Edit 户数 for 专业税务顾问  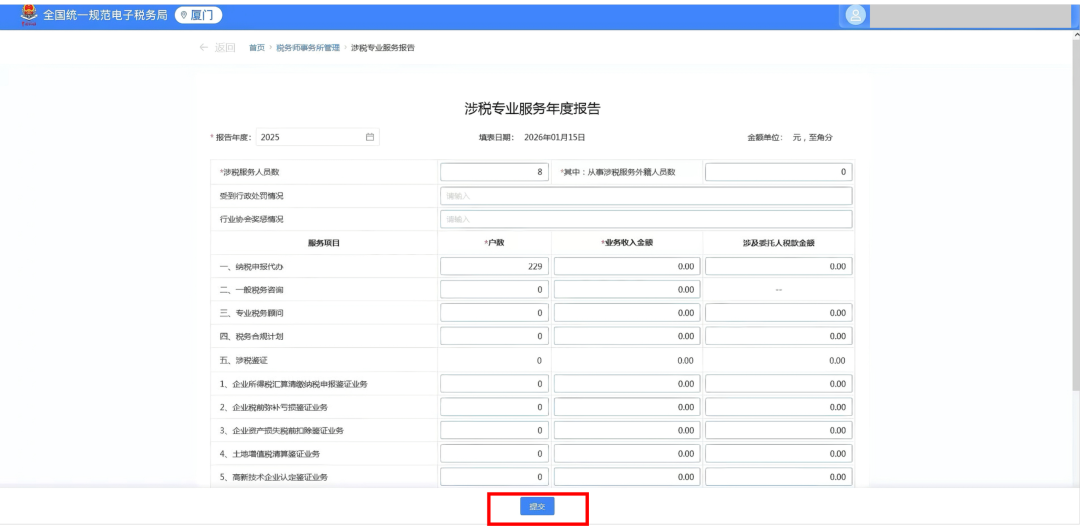click(495, 313)
